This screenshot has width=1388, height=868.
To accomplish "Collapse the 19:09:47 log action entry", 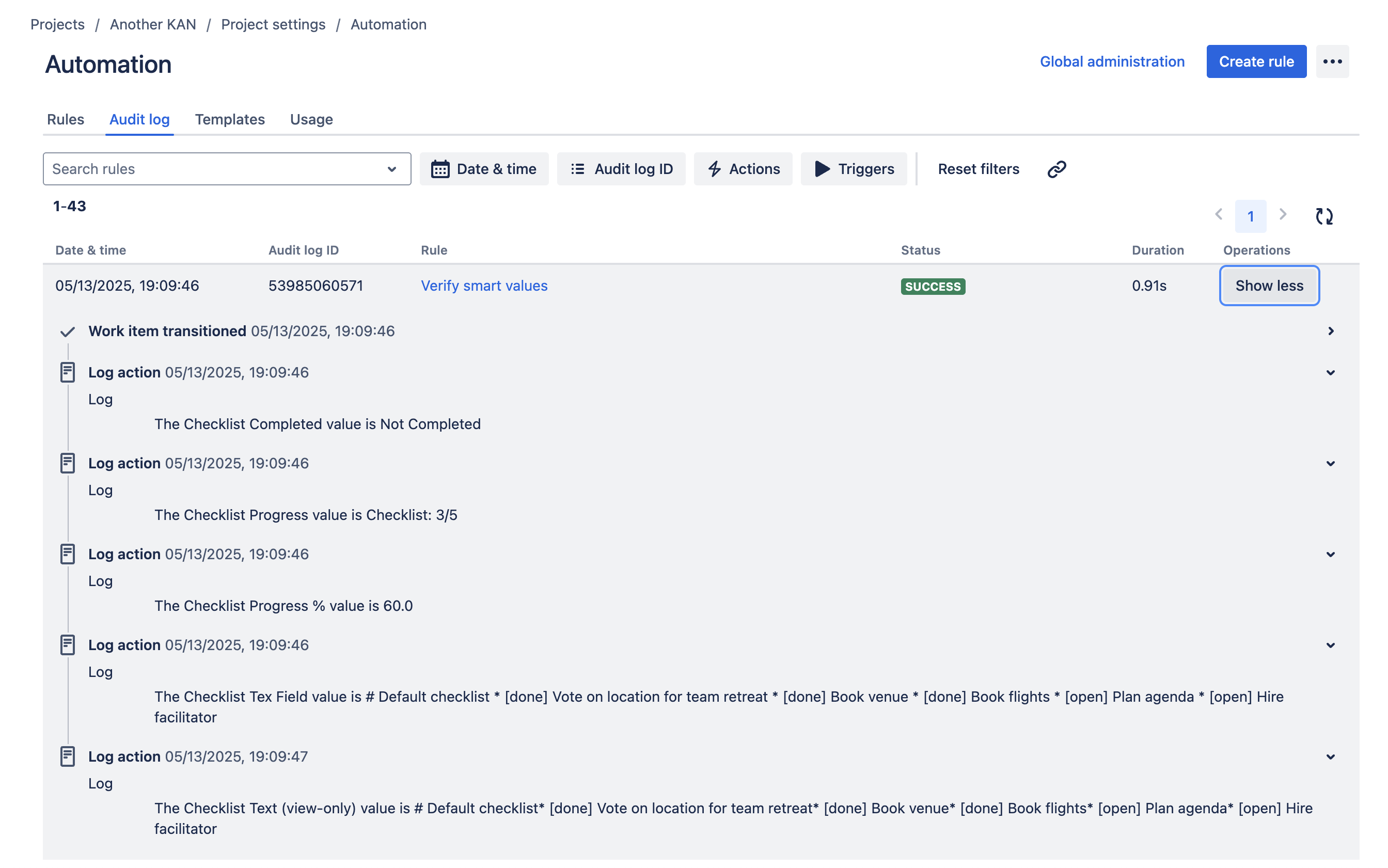I will tap(1330, 756).
